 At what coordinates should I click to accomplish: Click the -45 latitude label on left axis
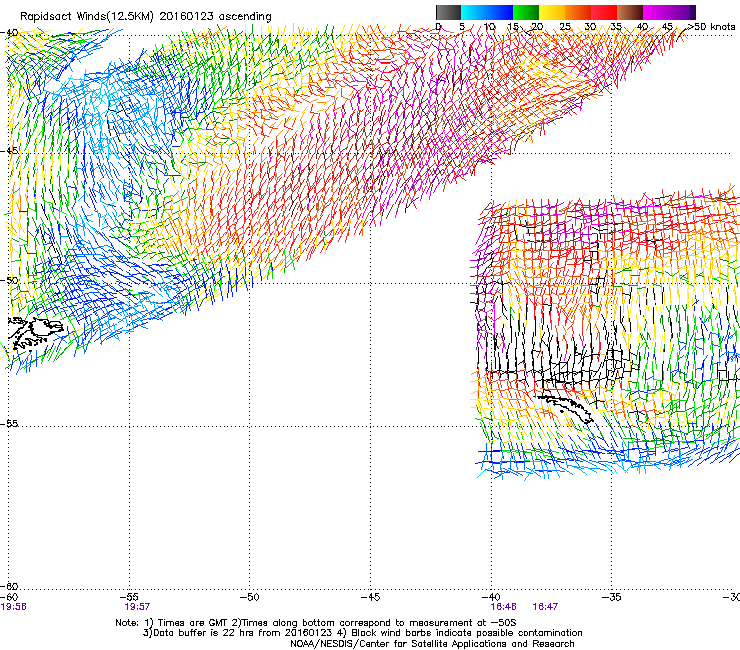coord(9,151)
